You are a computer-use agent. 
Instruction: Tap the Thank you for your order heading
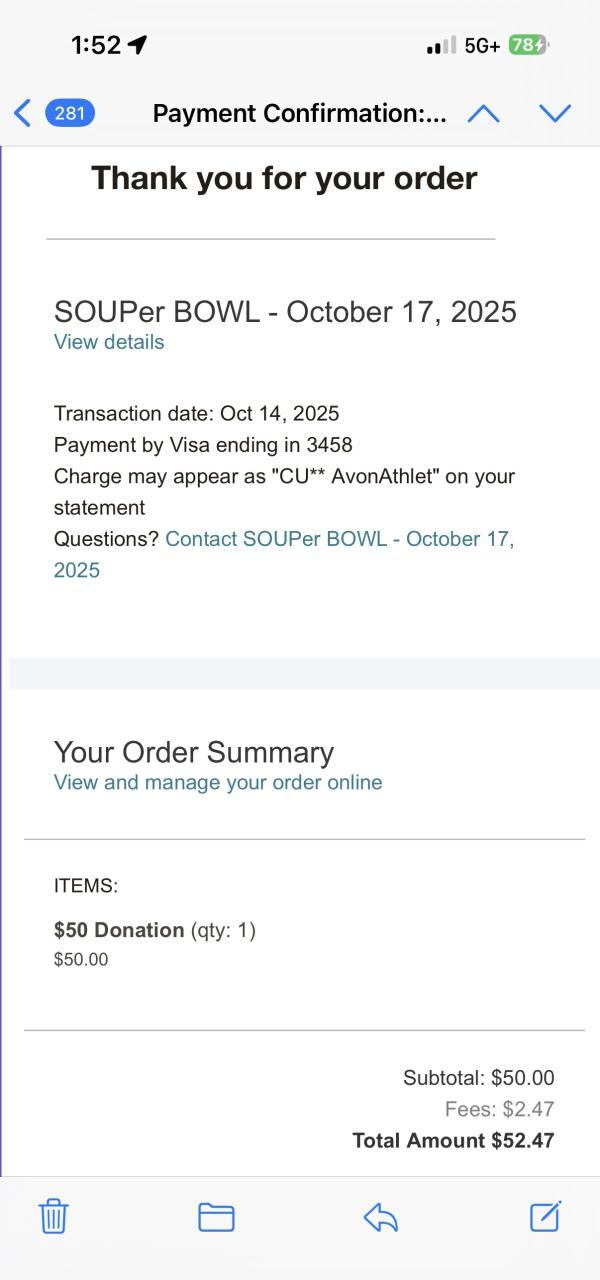(284, 178)
